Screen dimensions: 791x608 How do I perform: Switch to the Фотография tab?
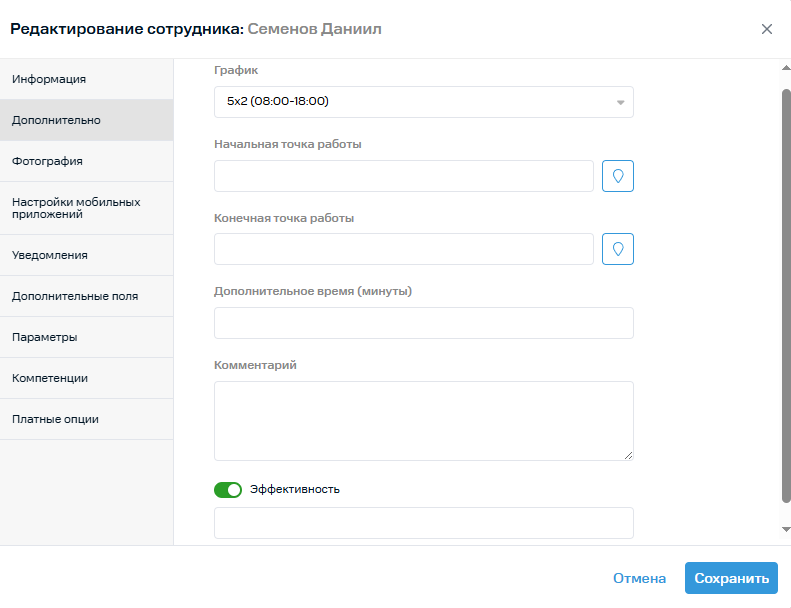pyautogui.click(x=87, y=161)
